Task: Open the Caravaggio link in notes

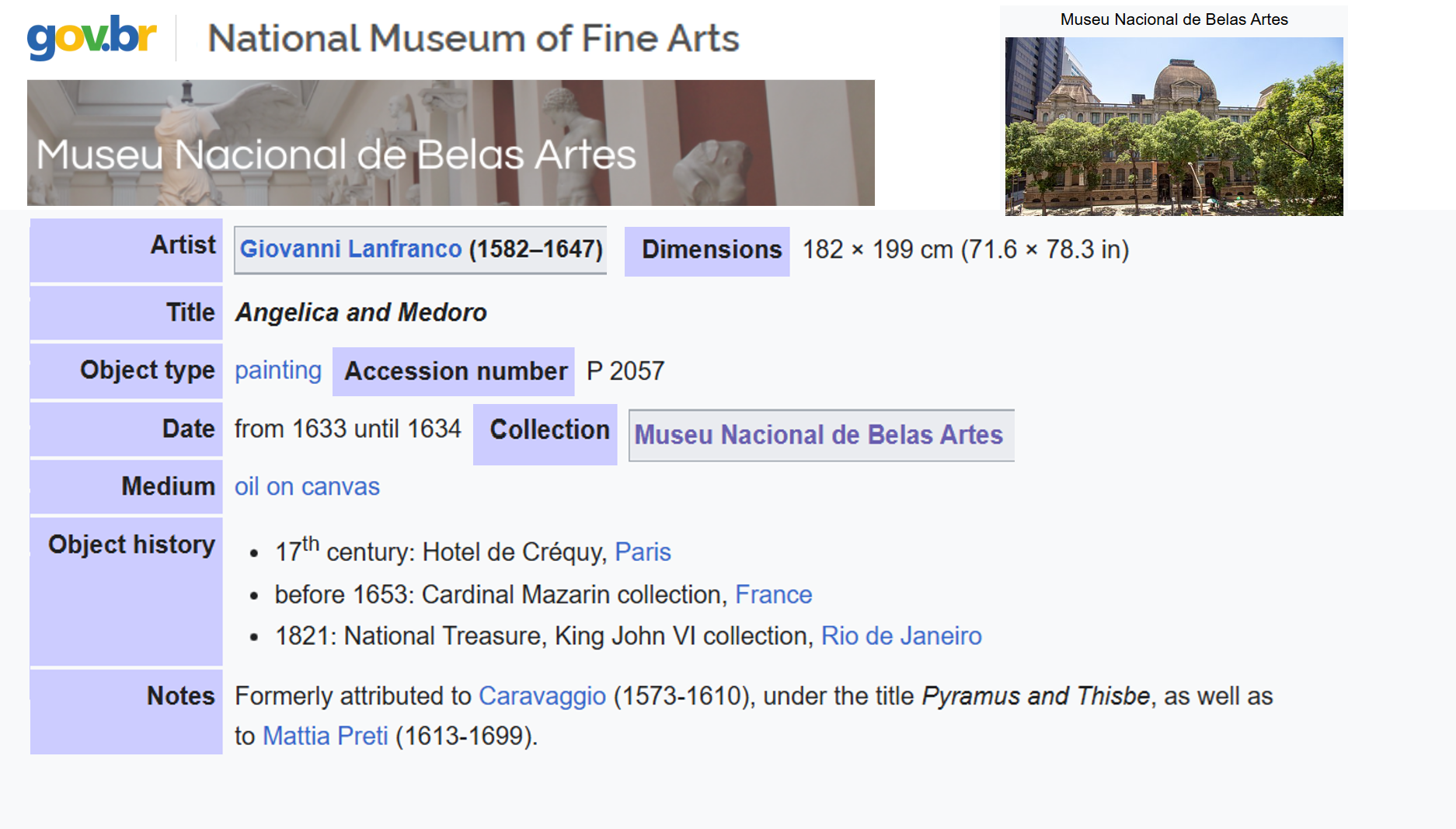Action: click(x=542, y=695)
